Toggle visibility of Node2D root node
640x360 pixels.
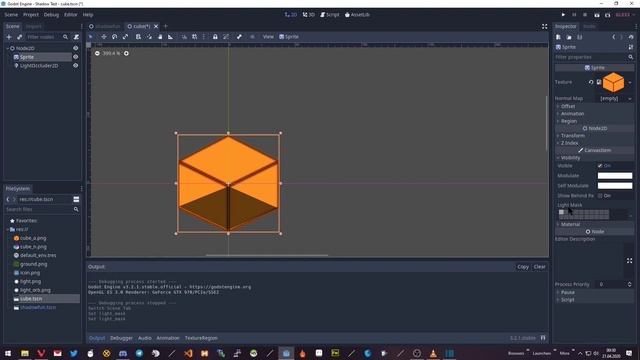[76, 48]
